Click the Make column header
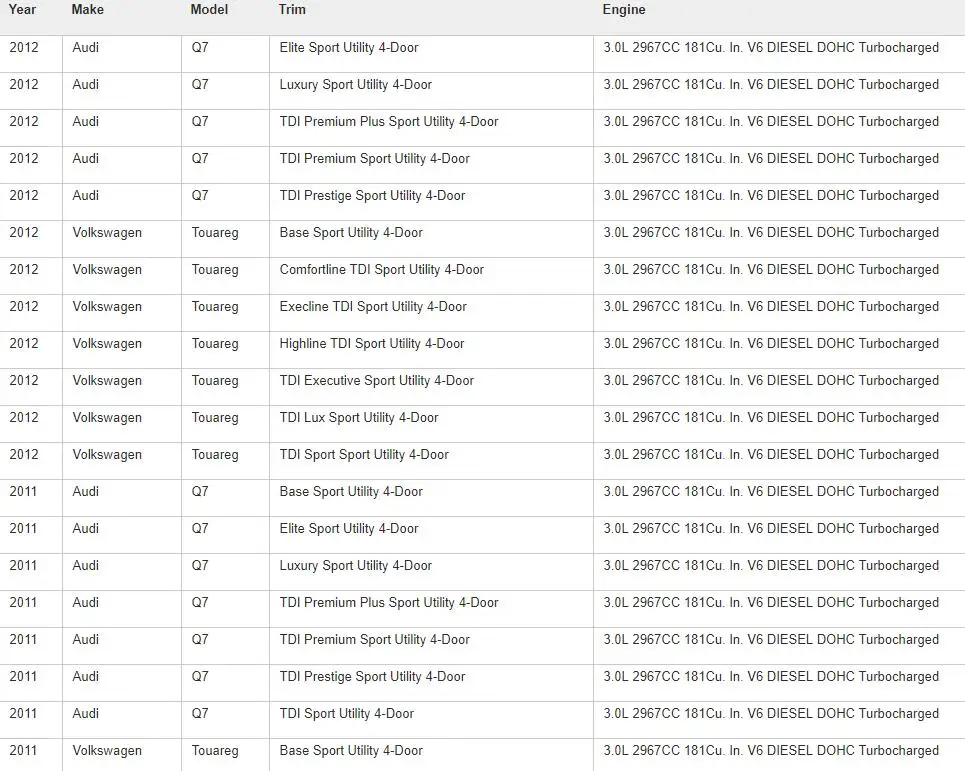The image size is (965, 771). (x=87, y=10)
